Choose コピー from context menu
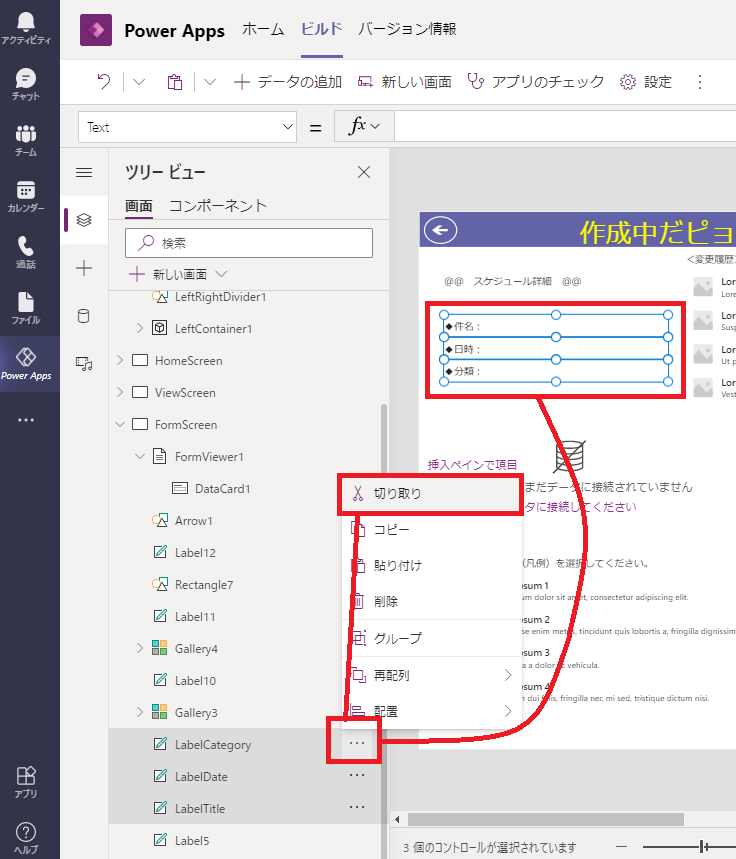 tap(431, 530)
